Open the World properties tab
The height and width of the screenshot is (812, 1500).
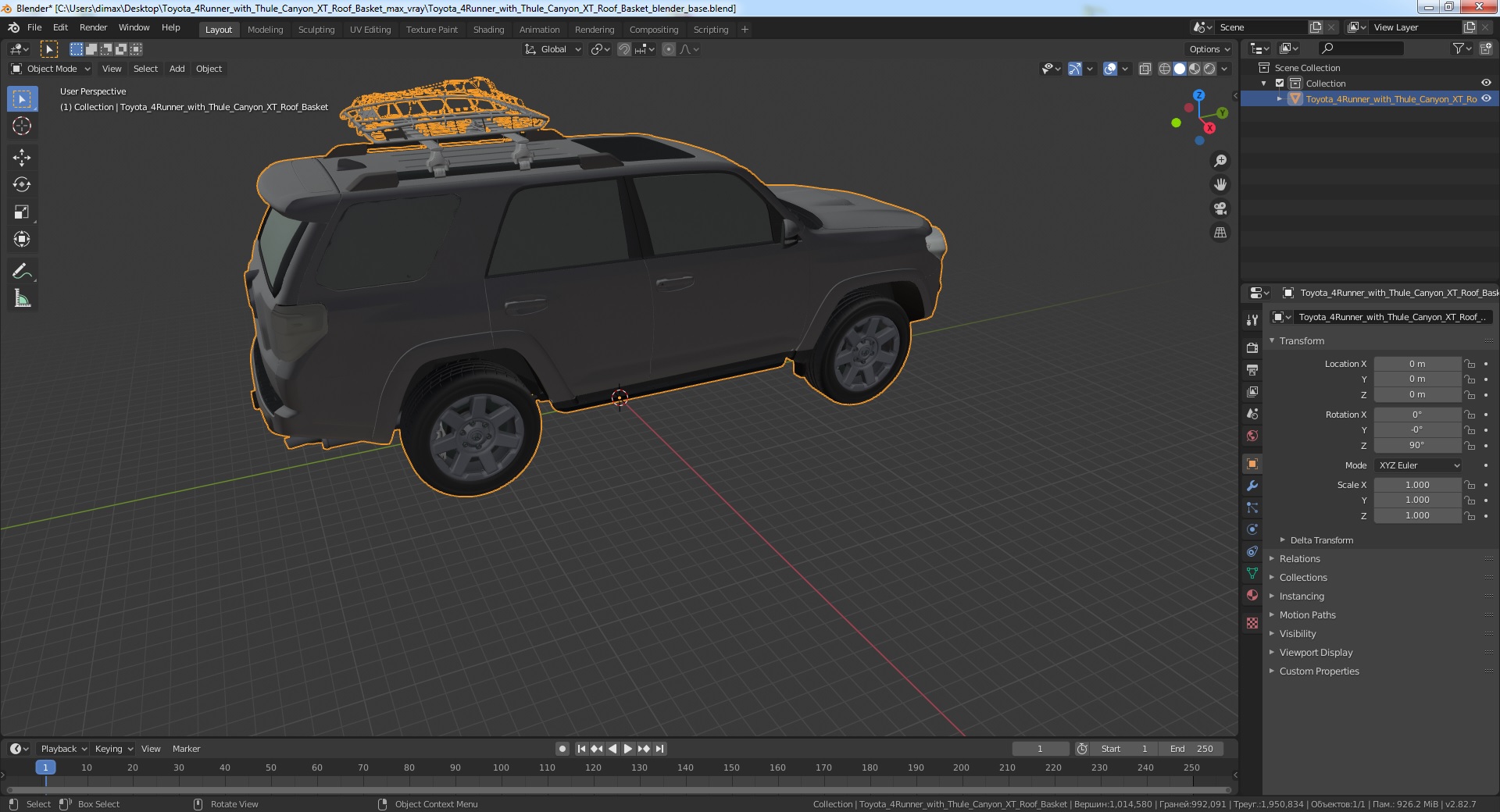point(1252,436)
